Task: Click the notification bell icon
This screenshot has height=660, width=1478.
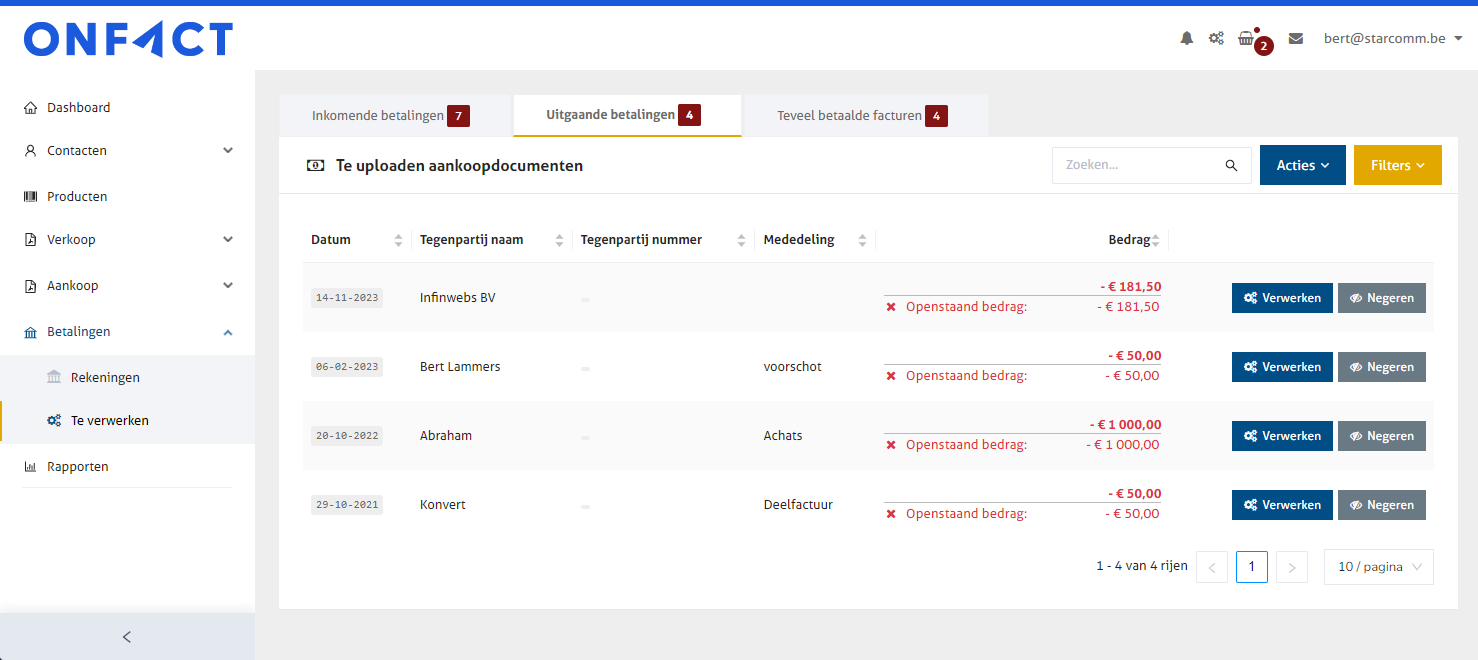Action: click(x=1187, y=39)
